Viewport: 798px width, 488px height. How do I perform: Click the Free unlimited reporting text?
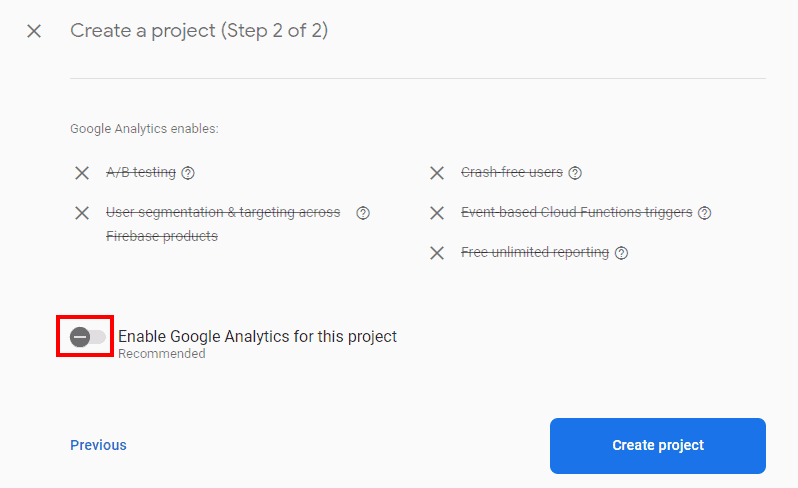(535, 252)
